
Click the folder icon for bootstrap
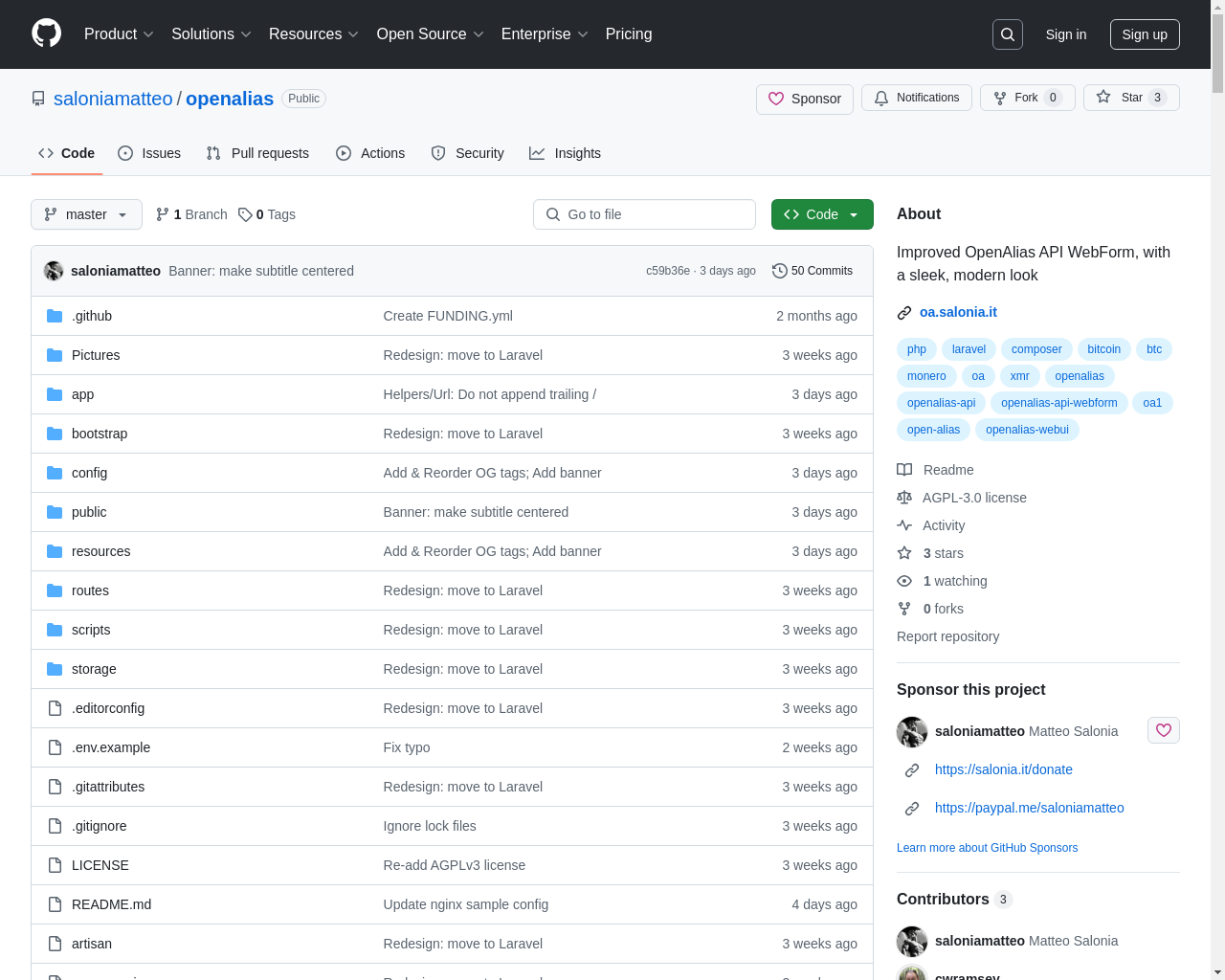55,434
